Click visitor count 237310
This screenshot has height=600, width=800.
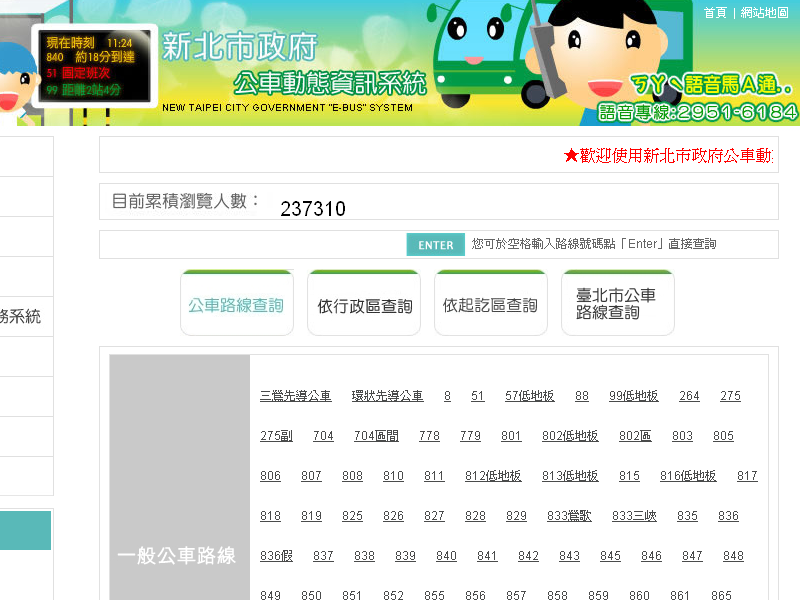pos(313,209)
